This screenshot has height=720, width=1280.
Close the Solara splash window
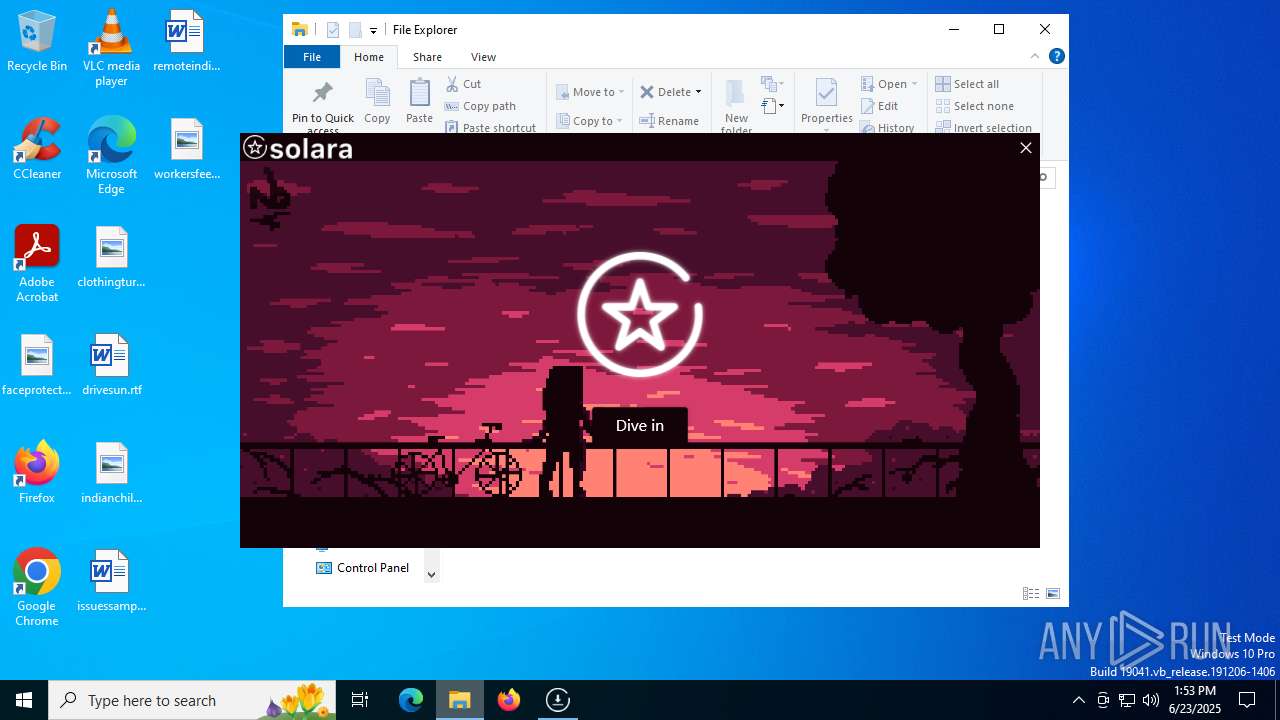coord(1025,148)
